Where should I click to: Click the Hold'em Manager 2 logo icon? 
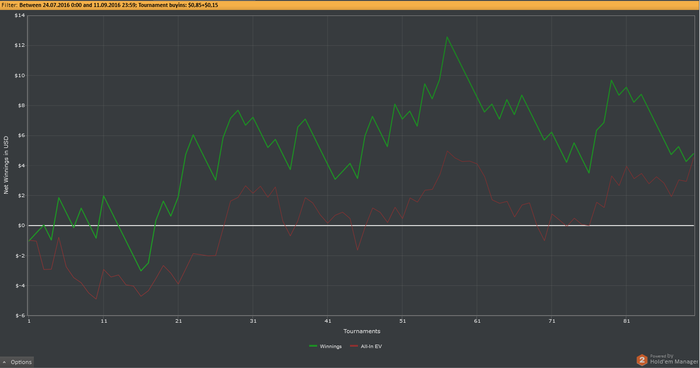click(642, 360)
